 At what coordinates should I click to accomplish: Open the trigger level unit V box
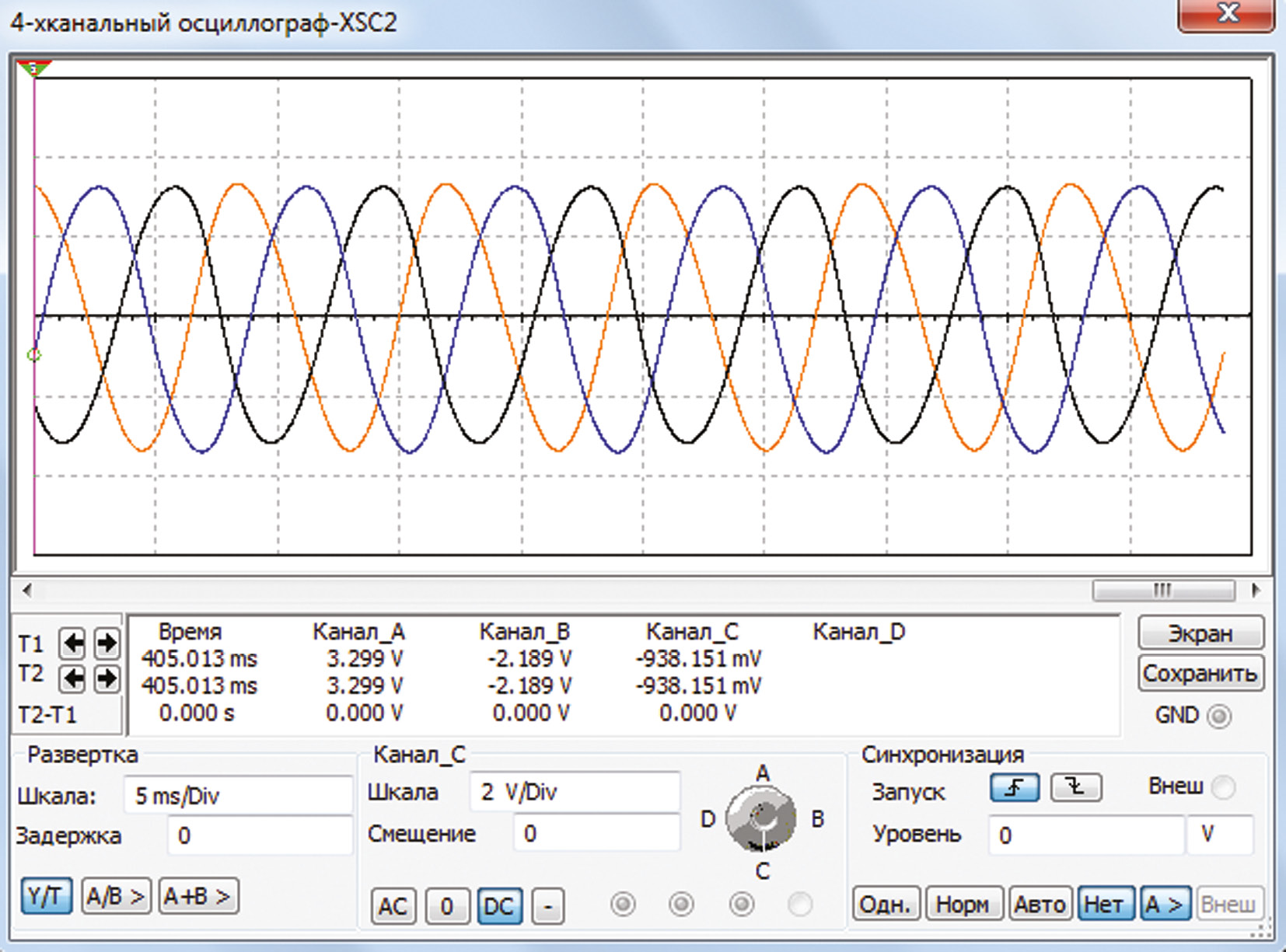coord(1219,836)
